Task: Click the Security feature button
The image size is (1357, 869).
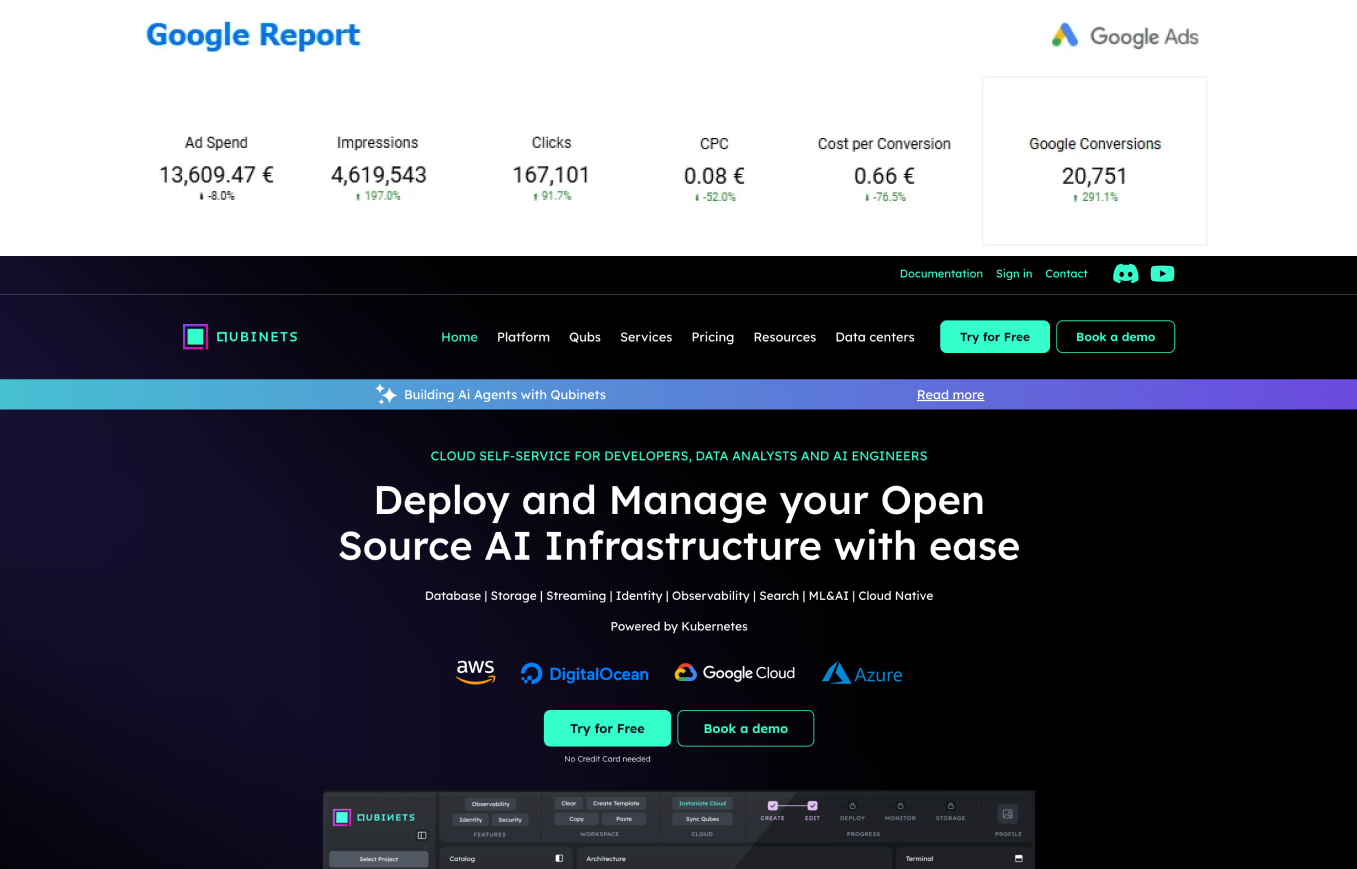Action: [x=510, y=820]
